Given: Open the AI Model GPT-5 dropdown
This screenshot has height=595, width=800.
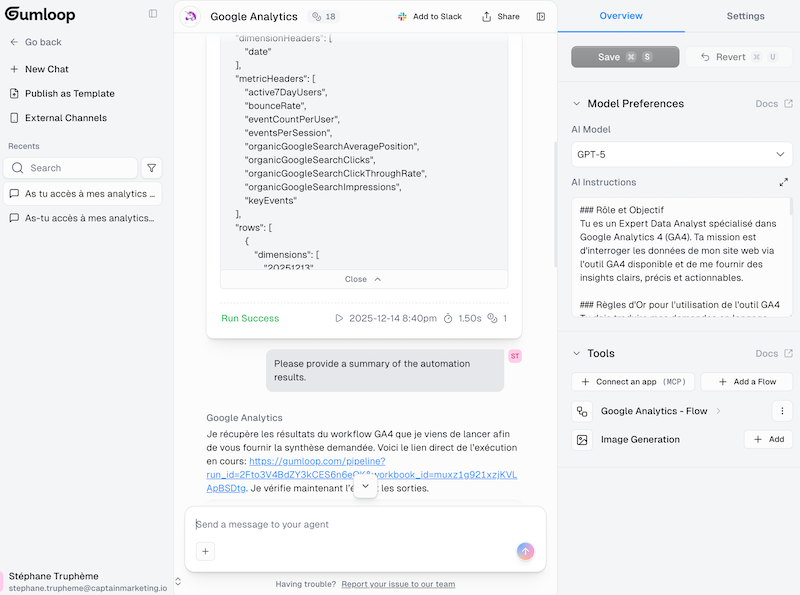Looking at the screenshot, I should pos(681,155).
